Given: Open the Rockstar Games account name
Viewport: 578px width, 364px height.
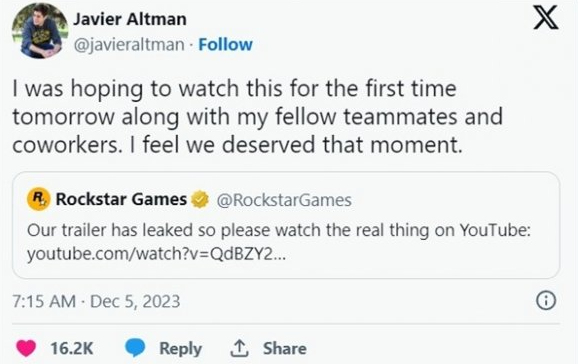Looking at the screenshot, I should click(x=121, y=199).
